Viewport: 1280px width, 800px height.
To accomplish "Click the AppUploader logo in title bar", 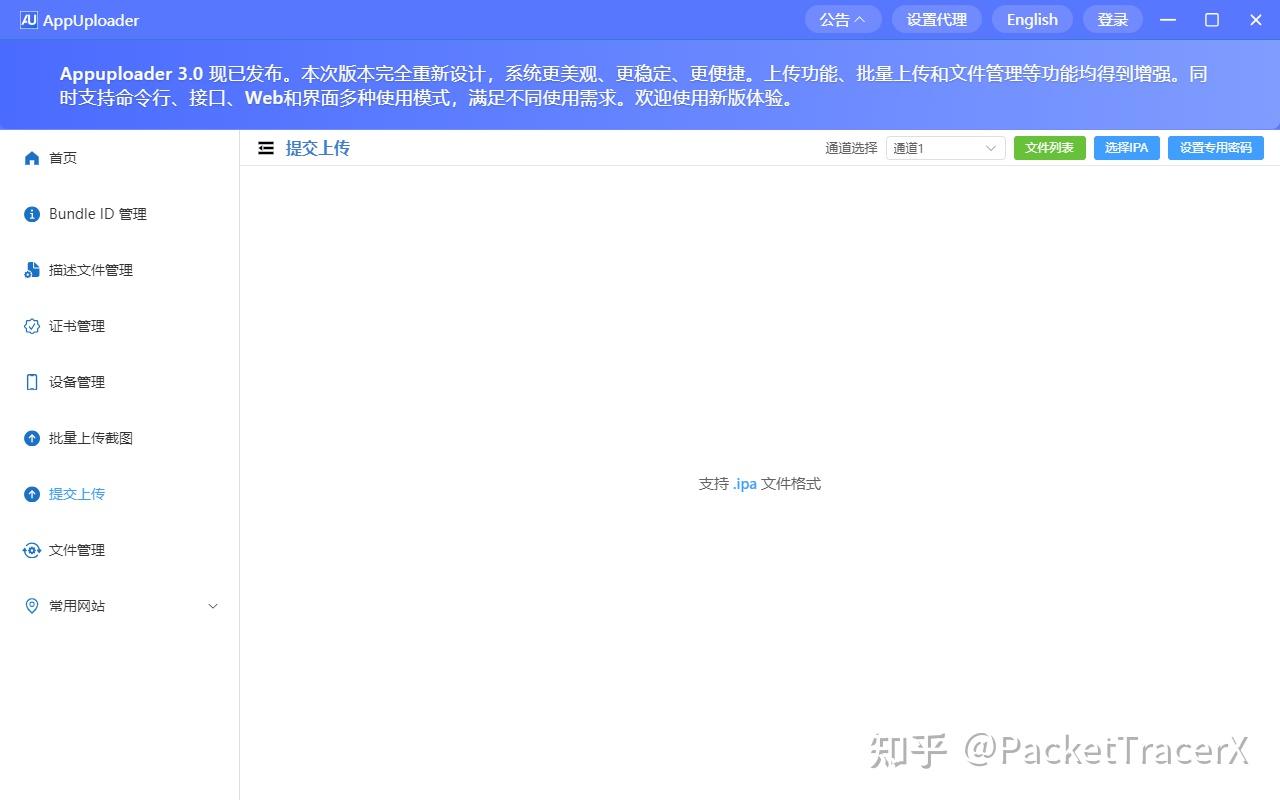I will (28, 20).
